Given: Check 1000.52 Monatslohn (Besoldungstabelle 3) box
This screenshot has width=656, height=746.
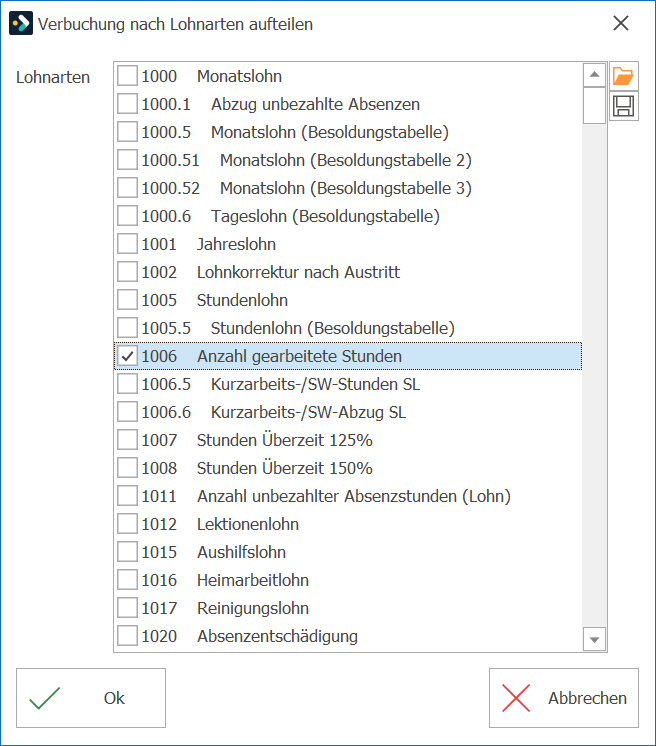Looking at the screenshot, I should tap(127, 188).
